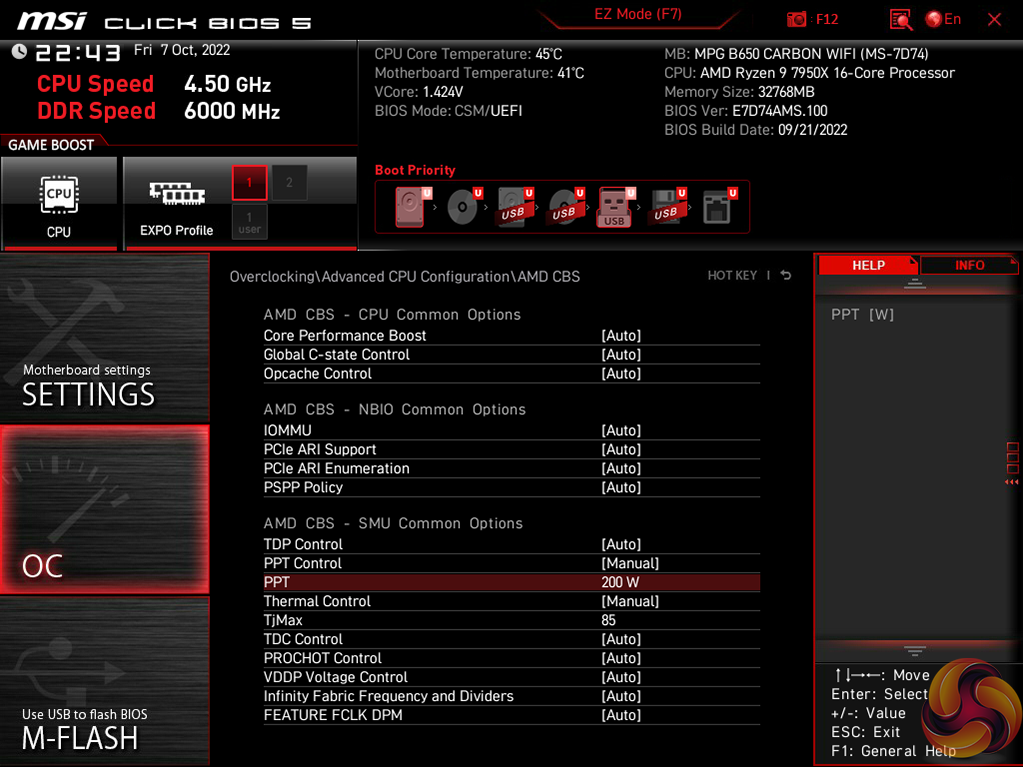The height and width of the screenshot is (767, 1023).
Task: Select the network boot device icon
Action: tap(717, 207)
